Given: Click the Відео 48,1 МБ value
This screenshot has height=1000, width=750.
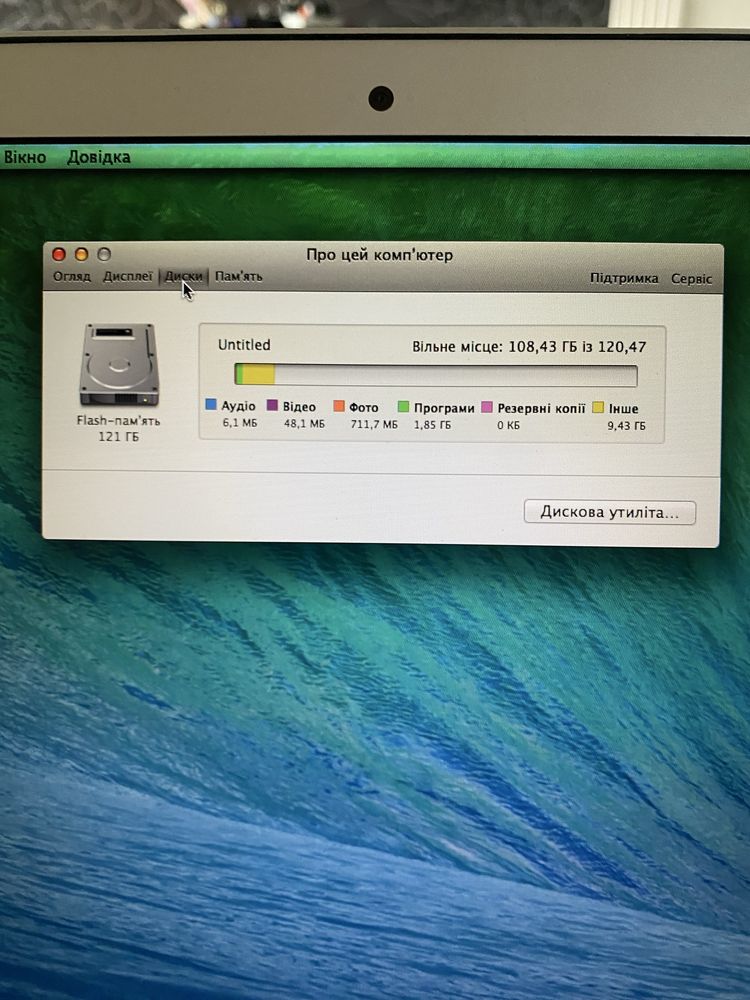Looking at the screenshot, I should (x=304, y=423).
